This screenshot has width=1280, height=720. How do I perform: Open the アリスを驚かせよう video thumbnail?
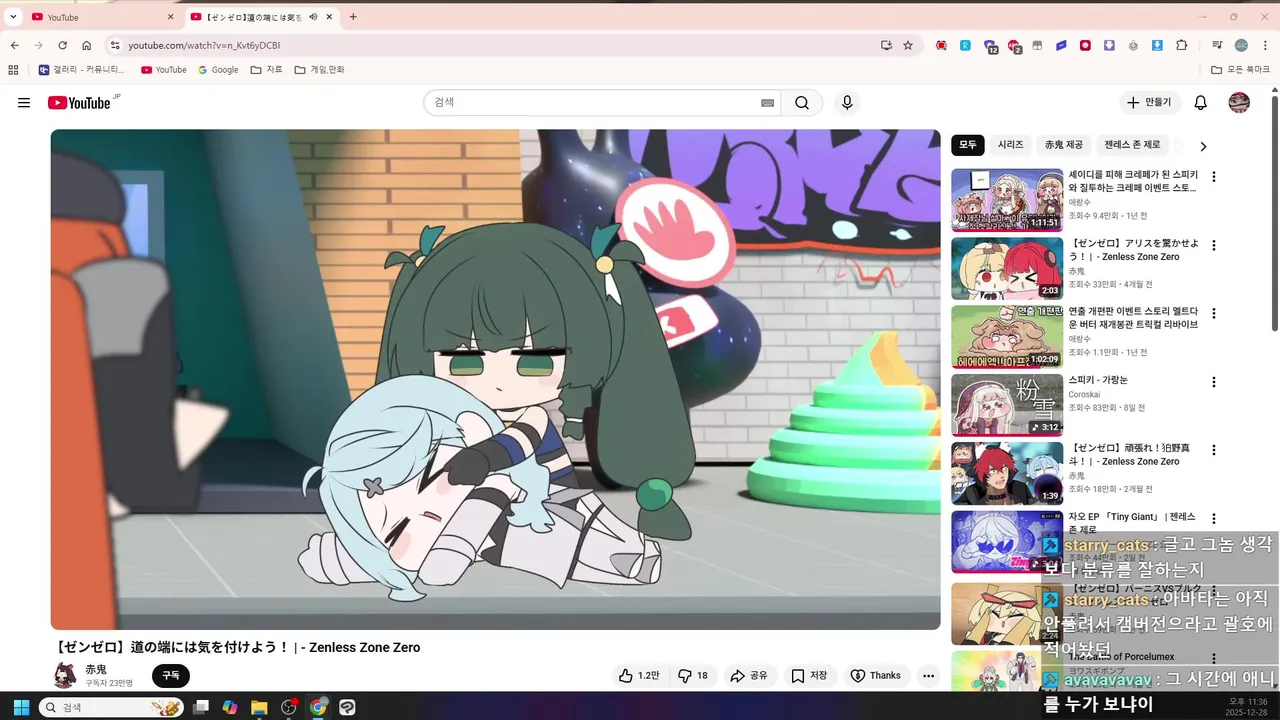1007,268
